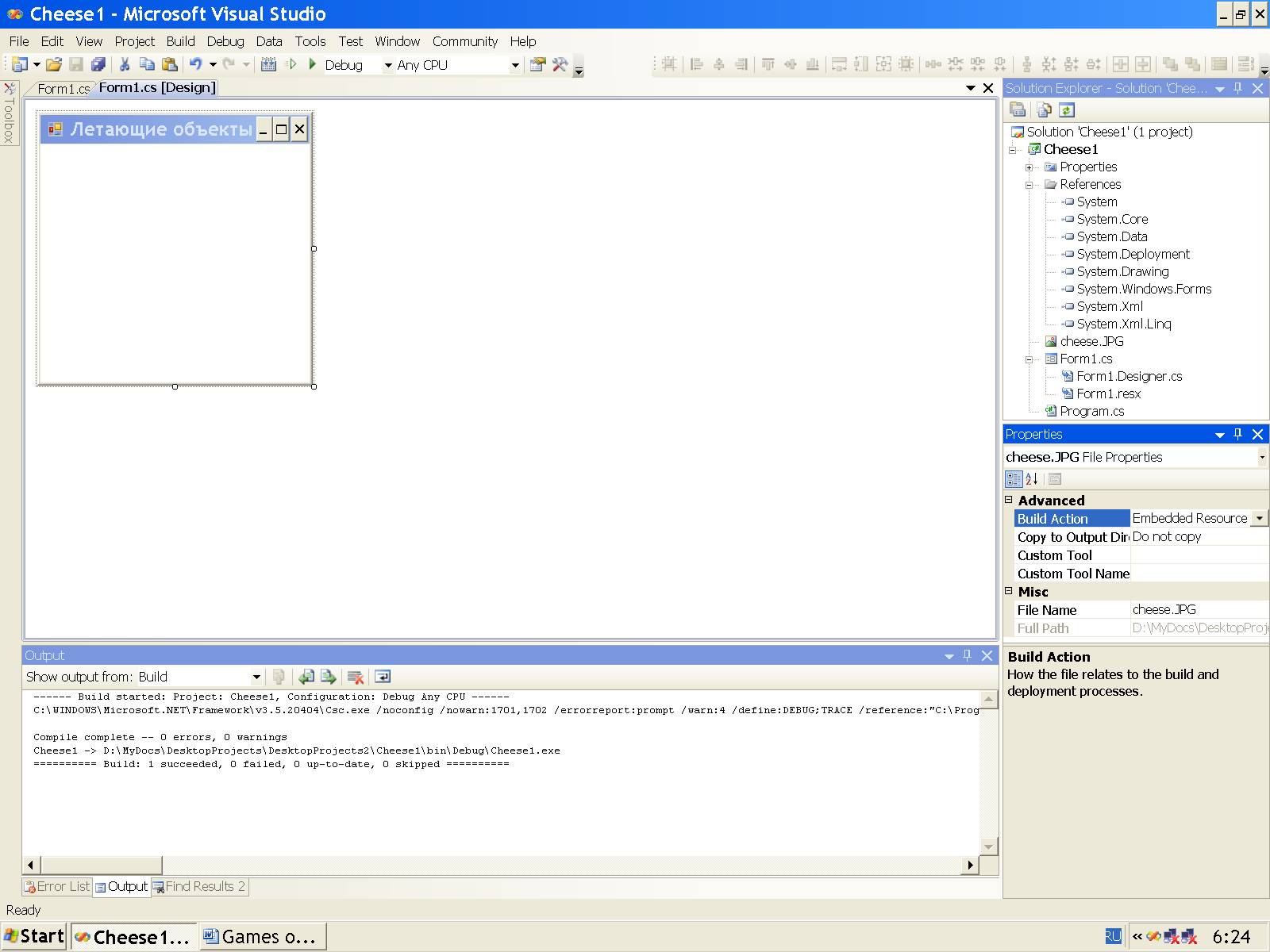1270x952 pixels.
Task: Click the Open File toolbar icon
Action: (x=53, y=65)
